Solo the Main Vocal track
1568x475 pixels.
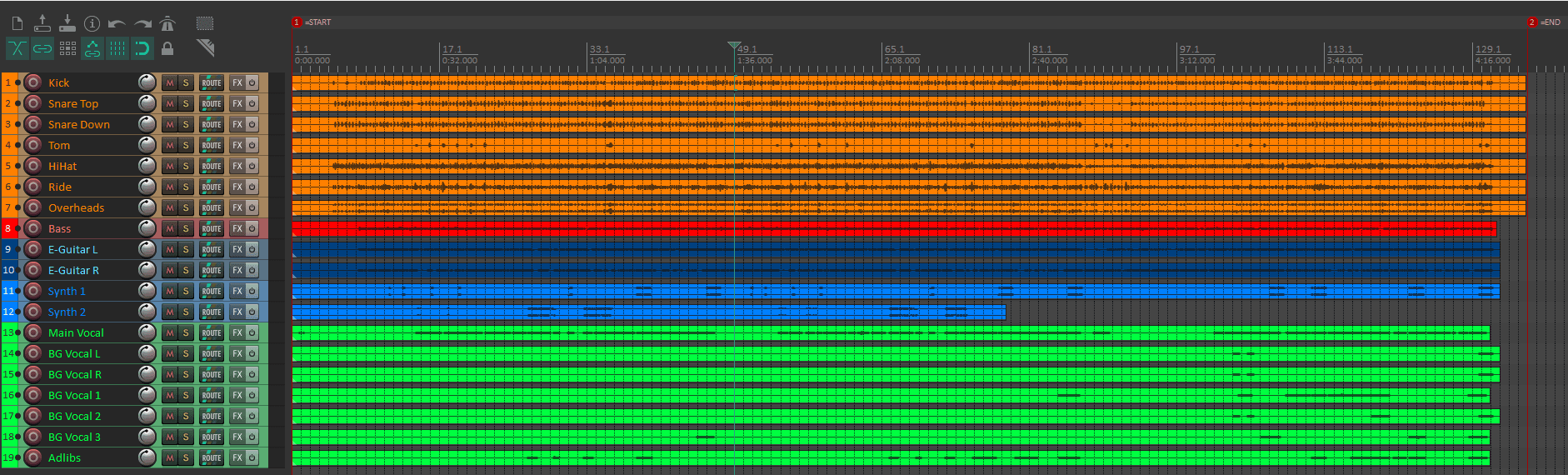pos(186,332)
